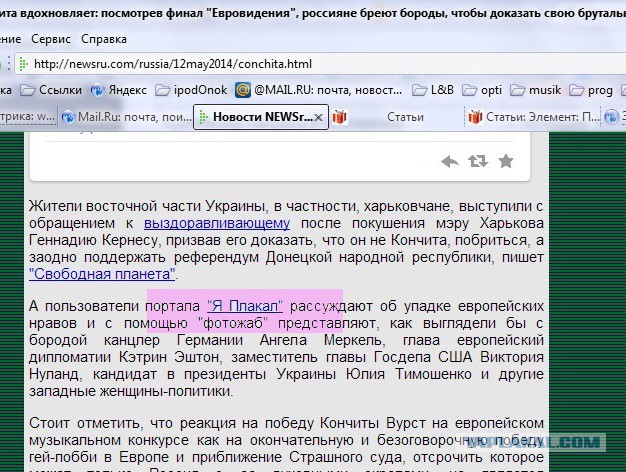Open the musik bookmarks folder
Screen dimensions: 626x472
point(535,90)
